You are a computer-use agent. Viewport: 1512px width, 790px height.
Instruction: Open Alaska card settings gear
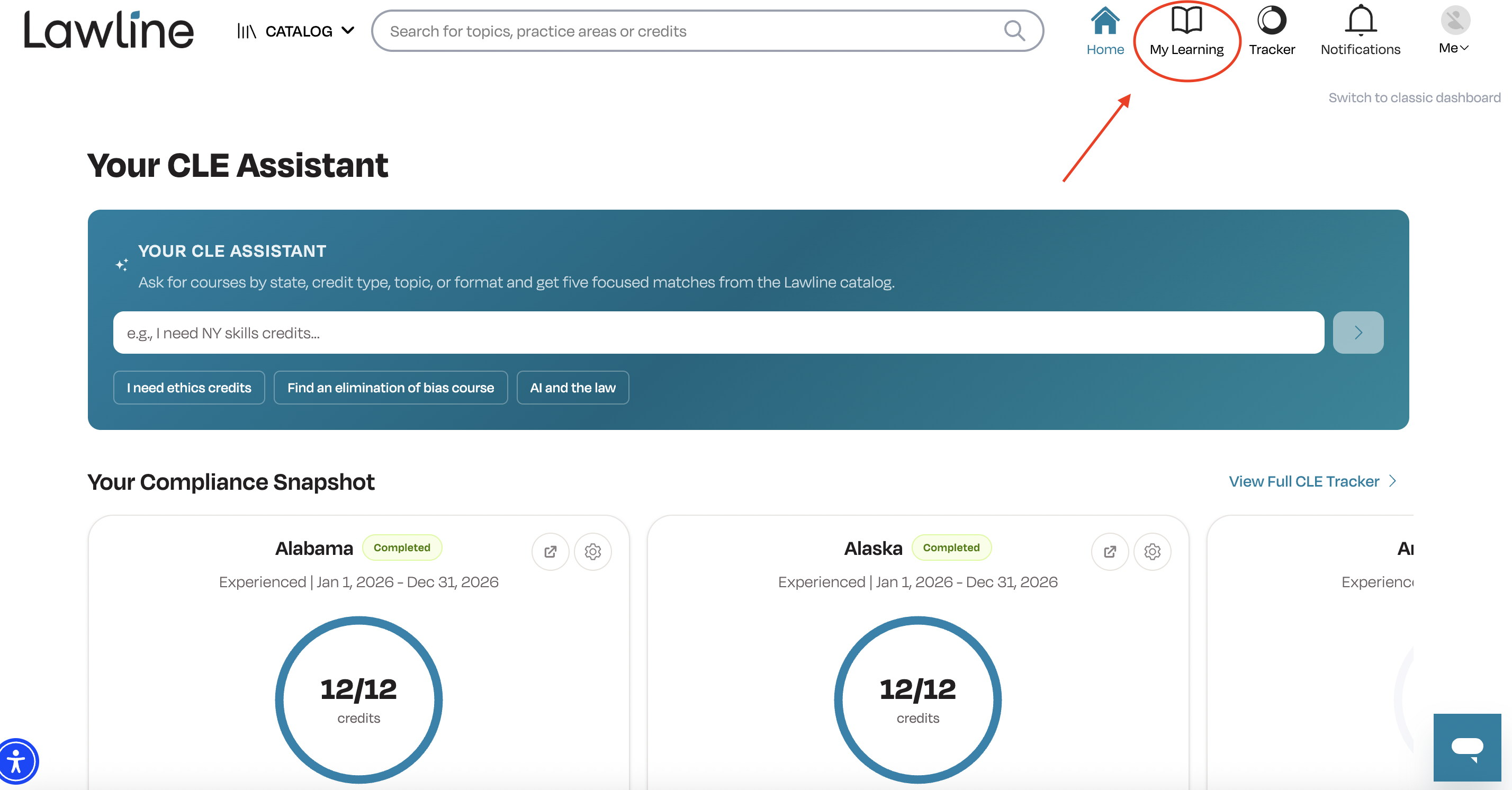[x=1152, y=552]
